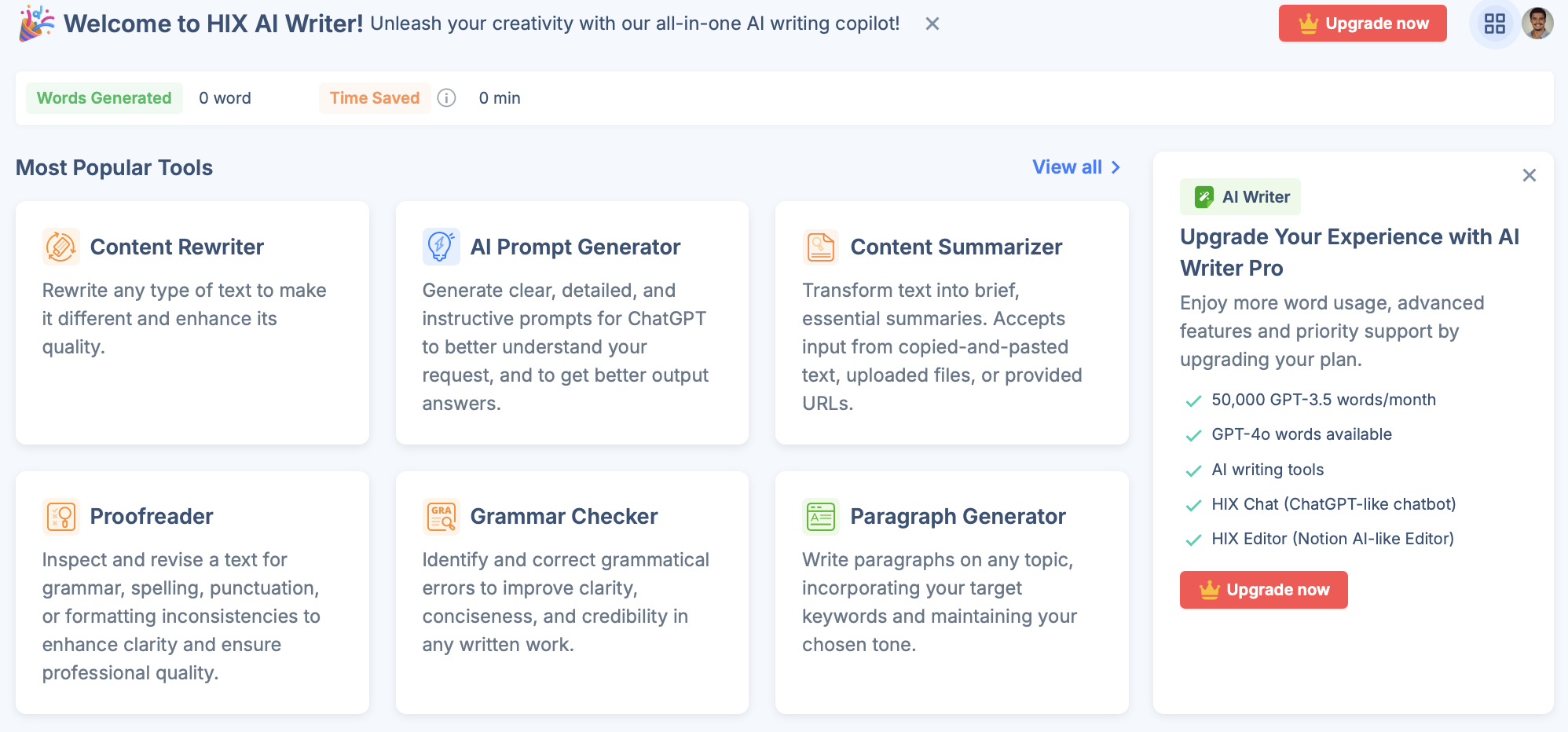The height and width of the screenshot is (732, 1568).
Task: Open the AI Prompt Generator lightbulb icon
Action: pyautogui.click(x=441, y=246)
